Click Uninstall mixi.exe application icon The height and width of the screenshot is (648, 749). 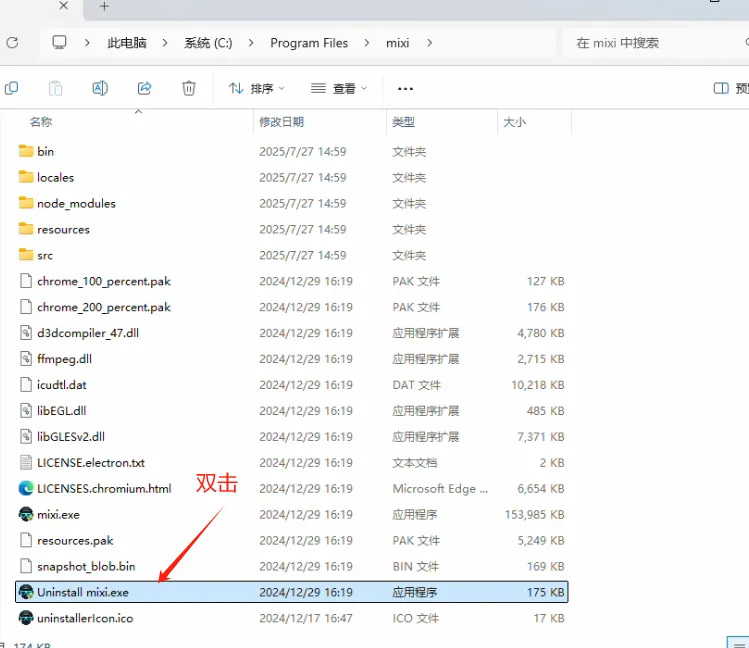point(26,592)
